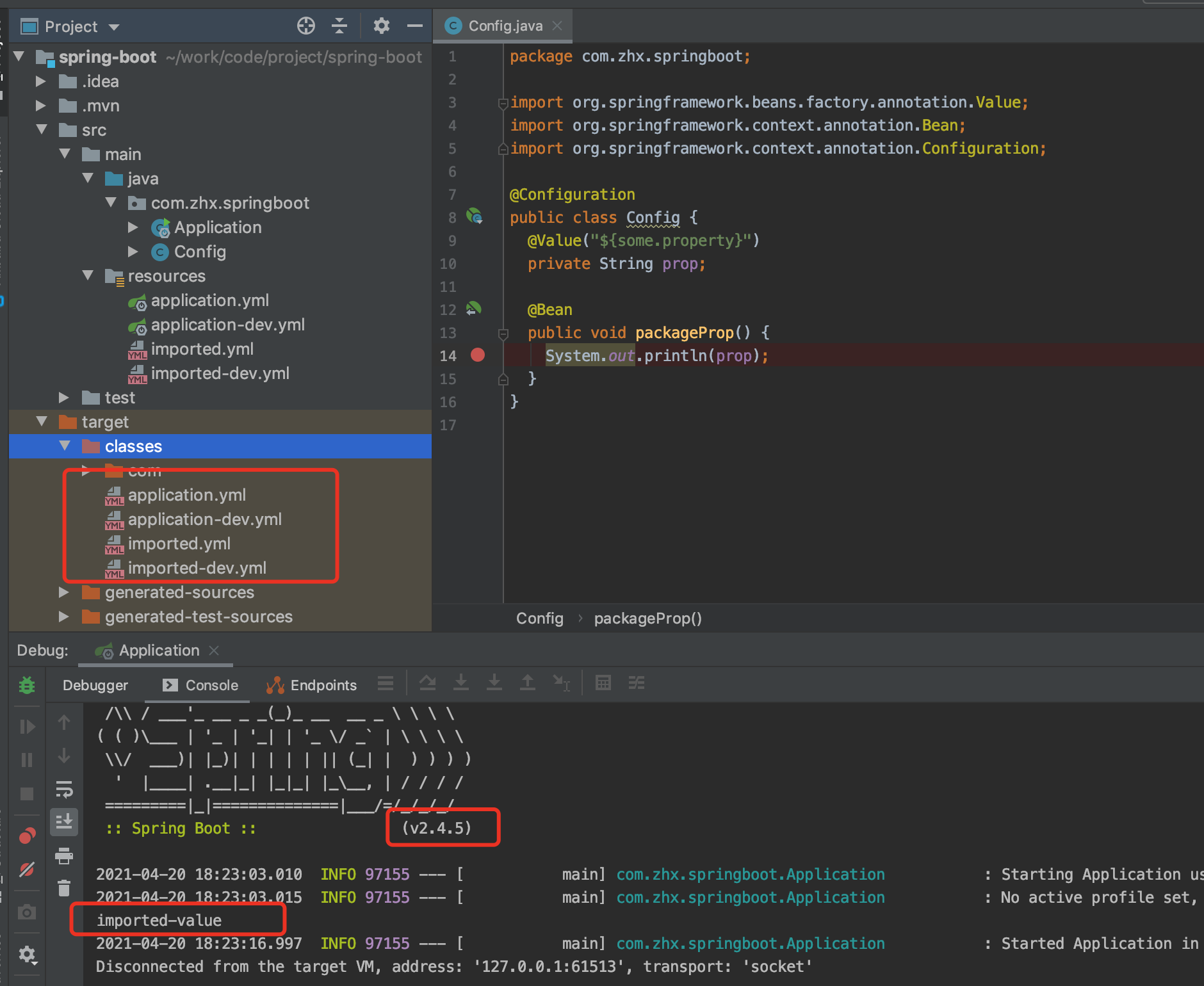The image size is (1204, 986).
Task: Click the Stop debug icon
Action: pos(27,794)
